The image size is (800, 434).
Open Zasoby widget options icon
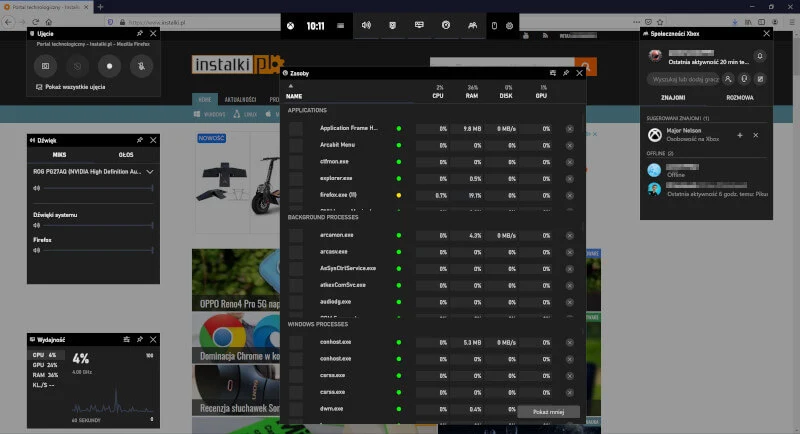click(553, 73)
